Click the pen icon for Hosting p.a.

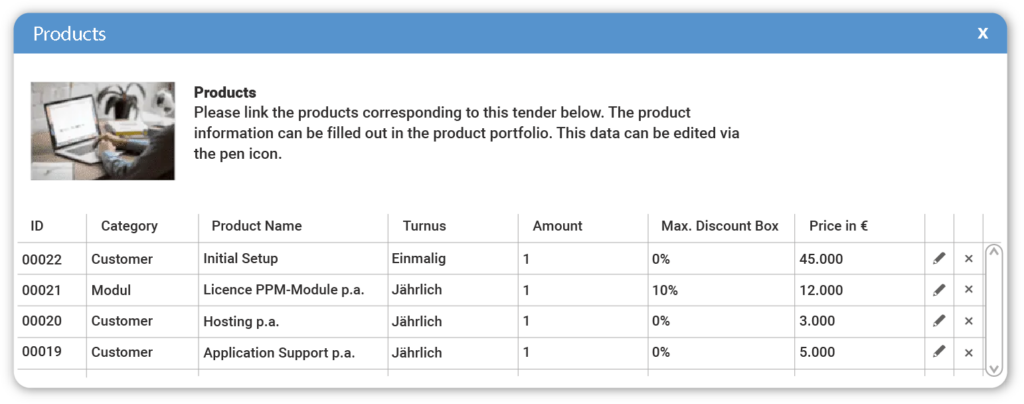[939, 321]
